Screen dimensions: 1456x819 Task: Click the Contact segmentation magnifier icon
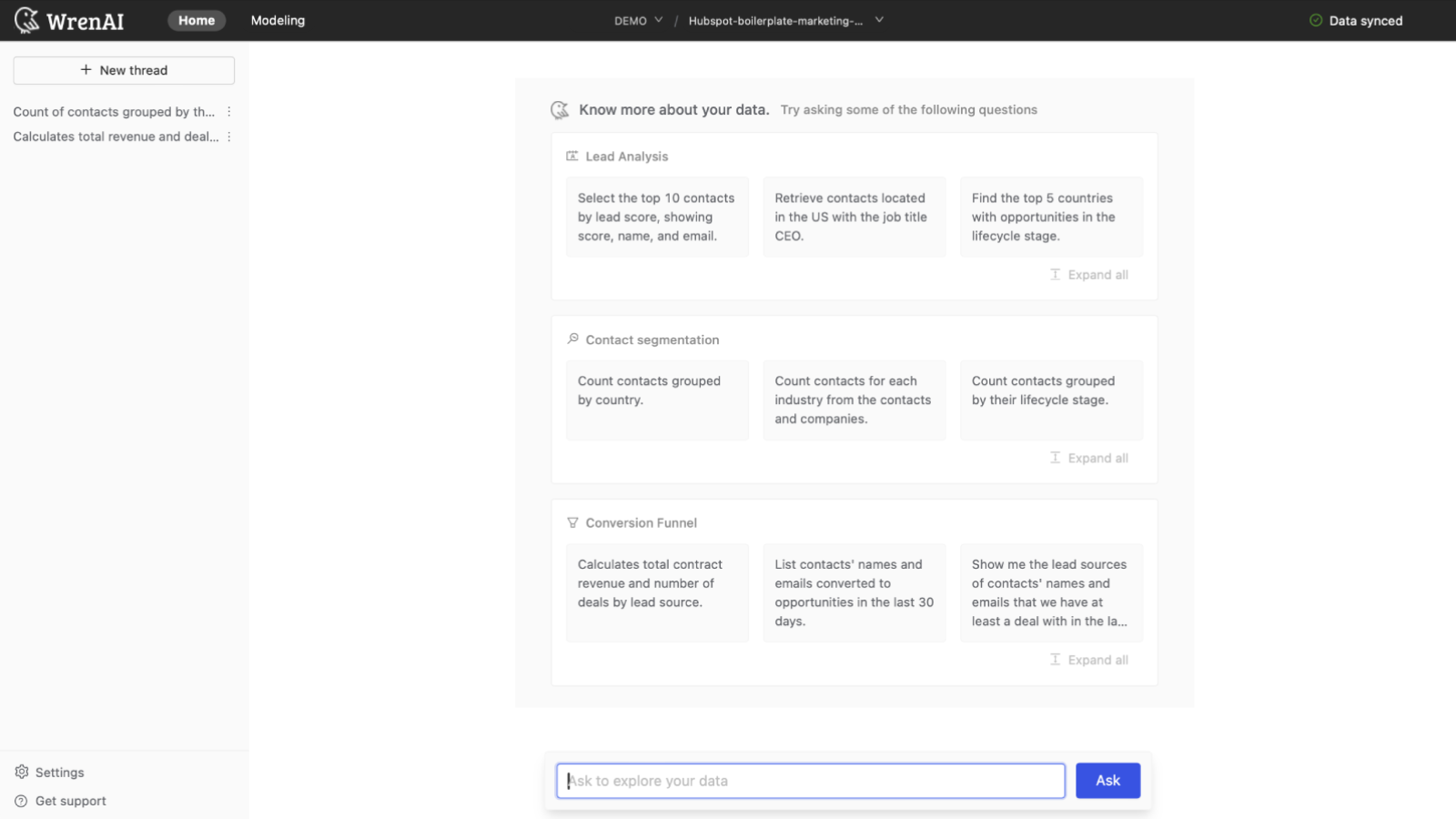click(x=572, y=339)
